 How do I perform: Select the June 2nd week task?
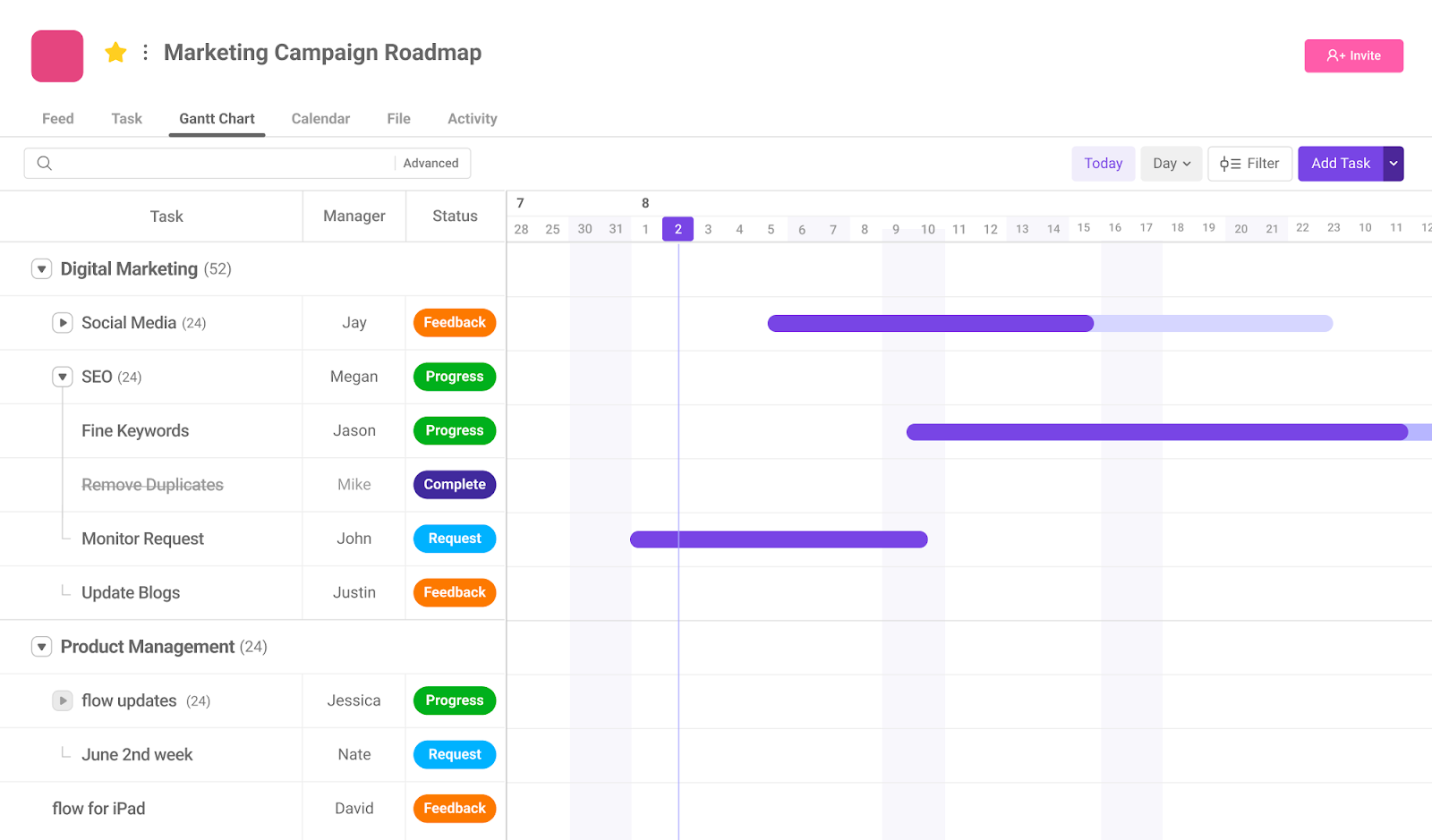tap(137, 754)
